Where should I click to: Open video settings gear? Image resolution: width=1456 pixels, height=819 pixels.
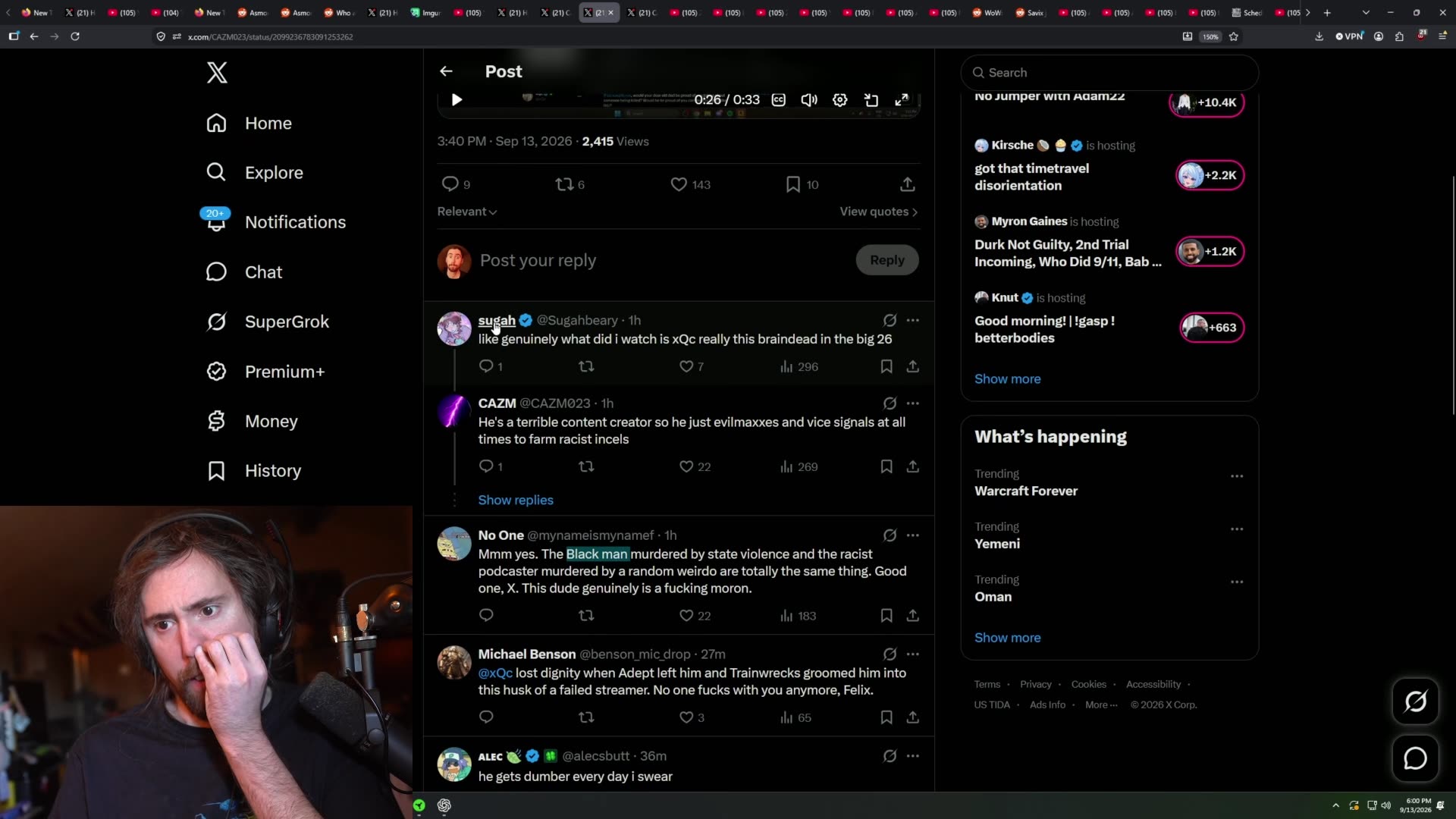[x=840, y=99]
